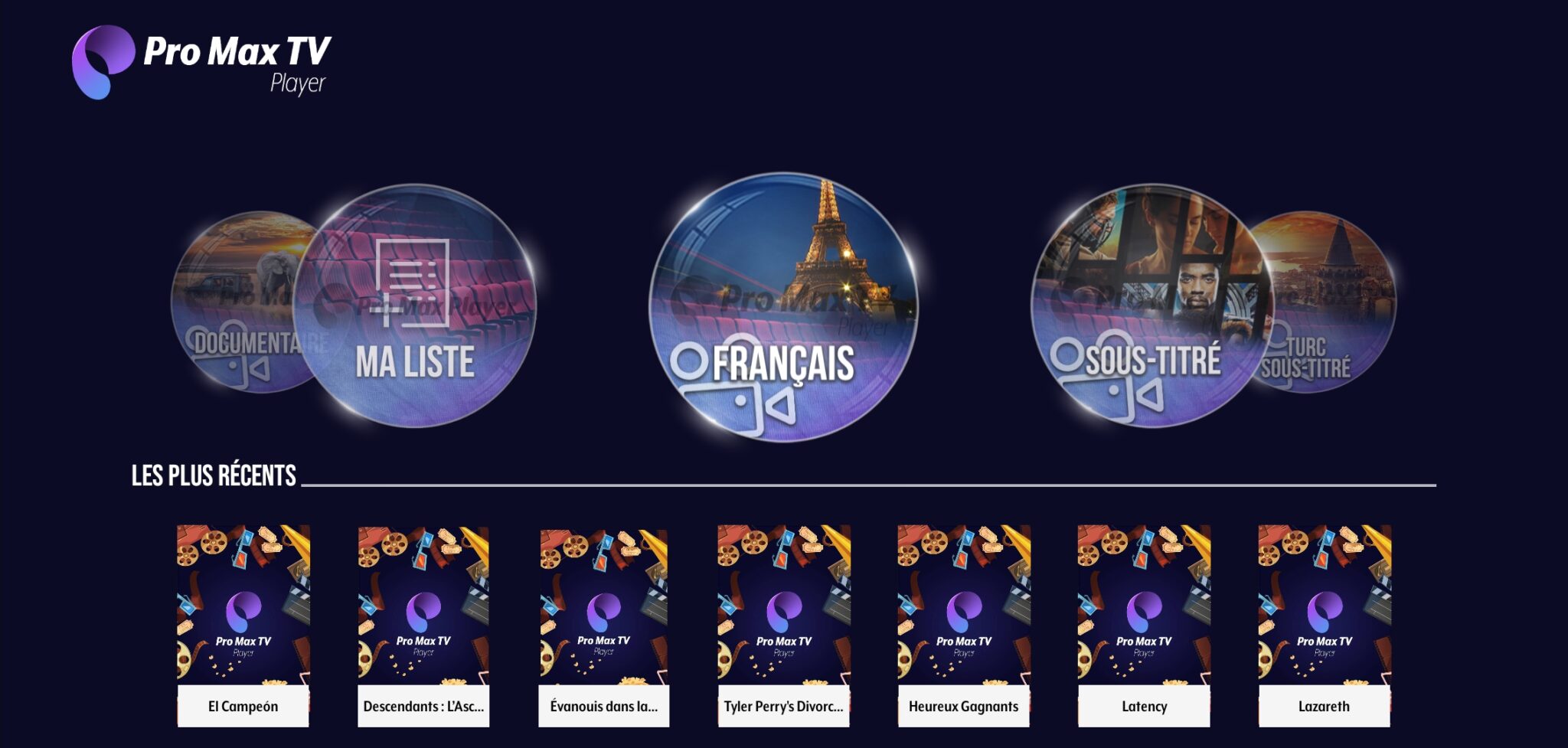Viewport: 1568px width, 748px height.
Task: Open the Sous-Titré category bubble
Action: click(1152, 305)
